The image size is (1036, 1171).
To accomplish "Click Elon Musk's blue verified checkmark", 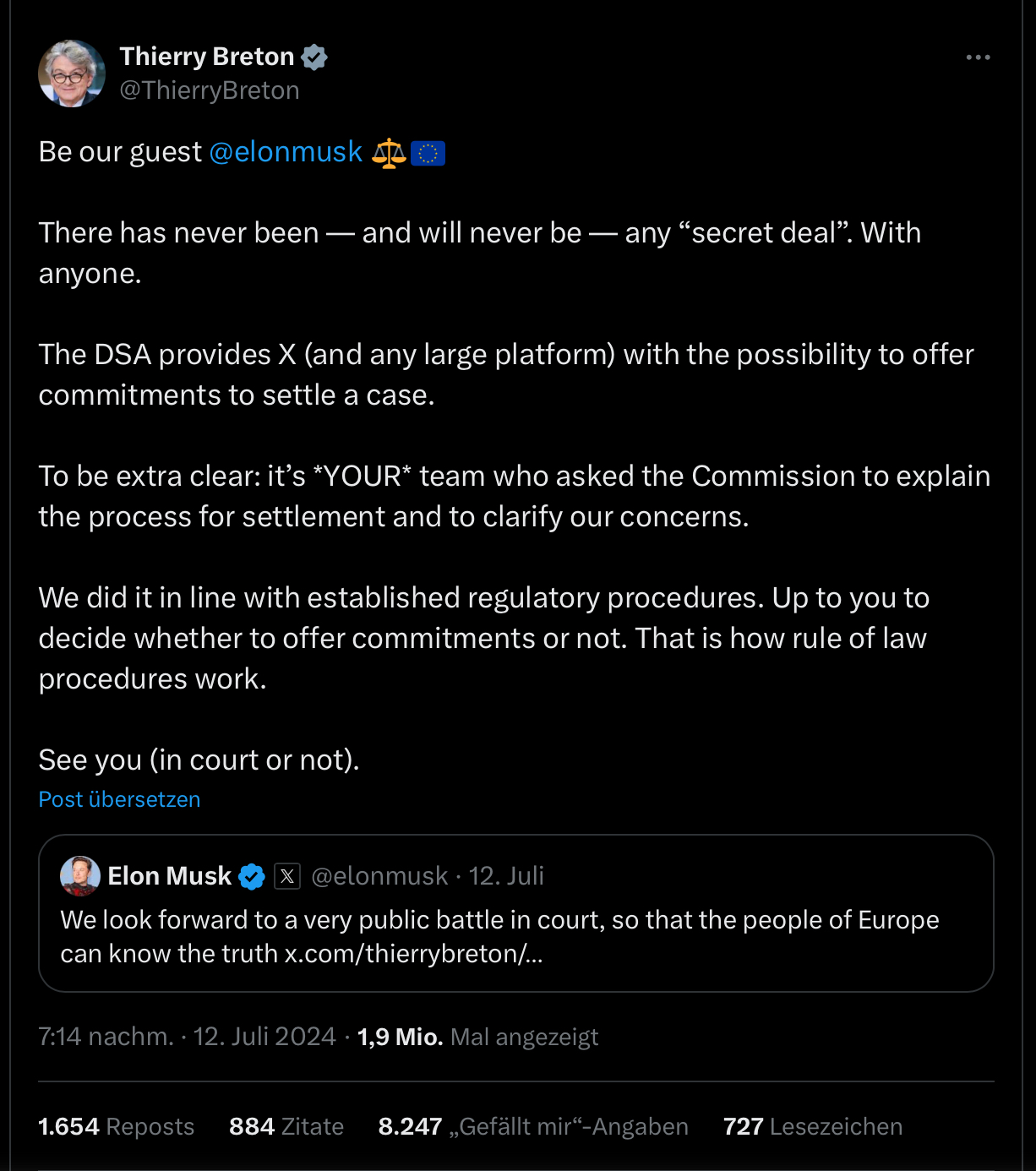I will [x=252, y=877].
